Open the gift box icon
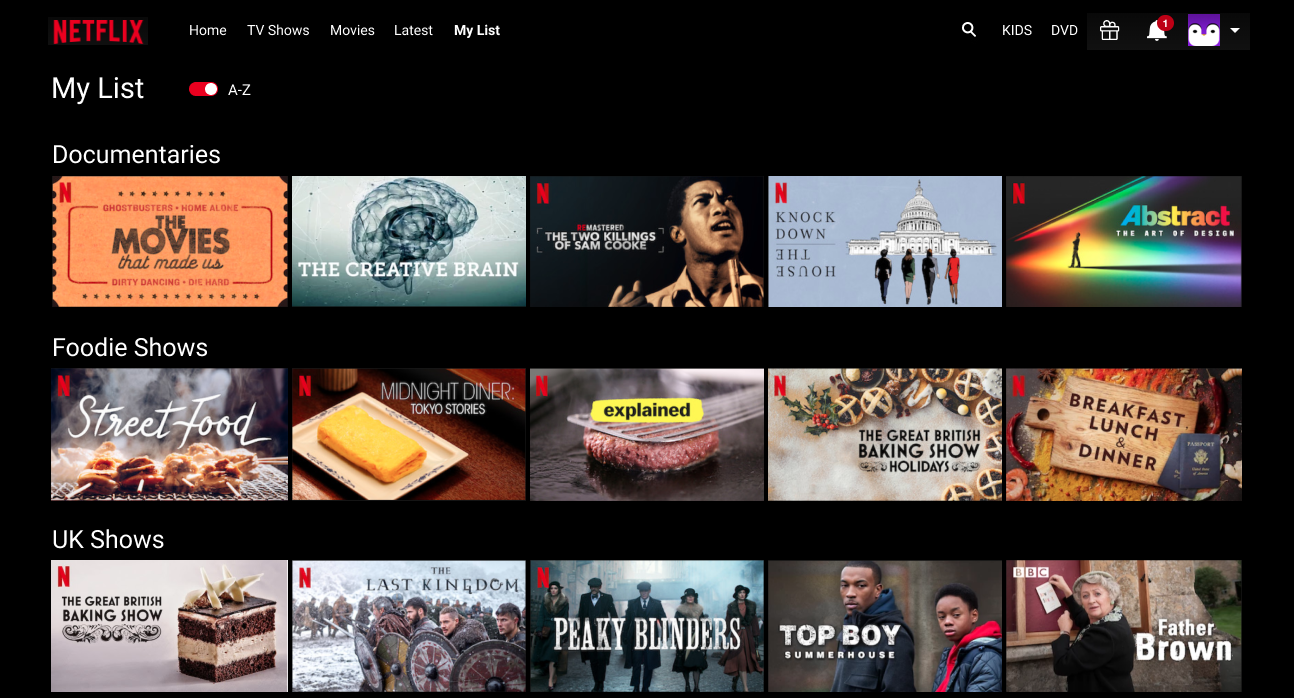Image resolution: width=1294 pixels, height=698 pixels. pyautogui.click(x=1109, y=31)
